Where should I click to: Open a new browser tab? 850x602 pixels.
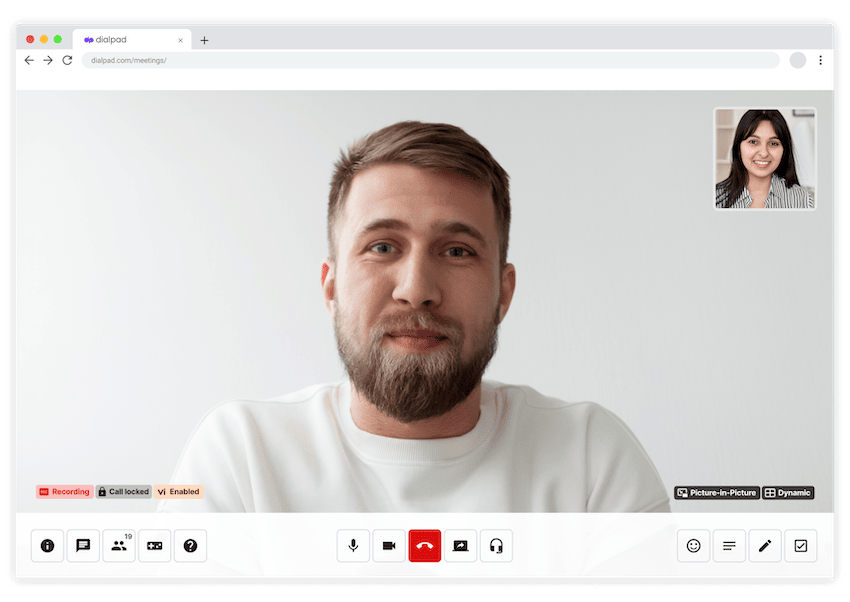click(x=204, y=40)
